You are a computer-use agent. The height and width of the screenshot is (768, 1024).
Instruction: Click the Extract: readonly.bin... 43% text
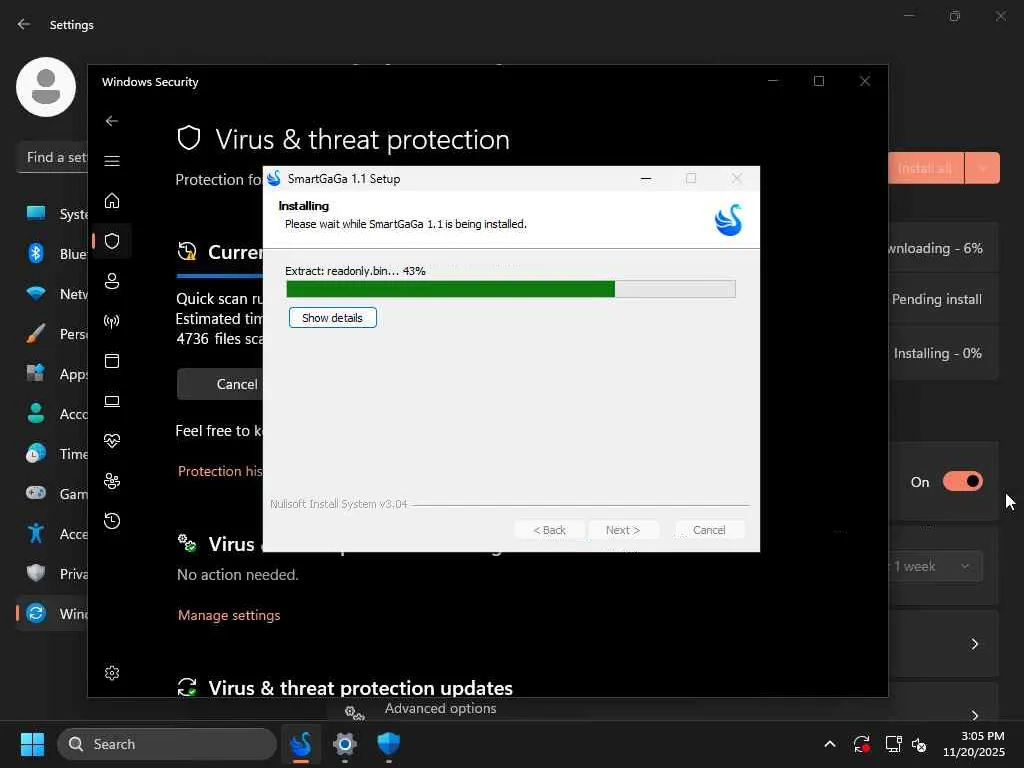pos(355,271)
